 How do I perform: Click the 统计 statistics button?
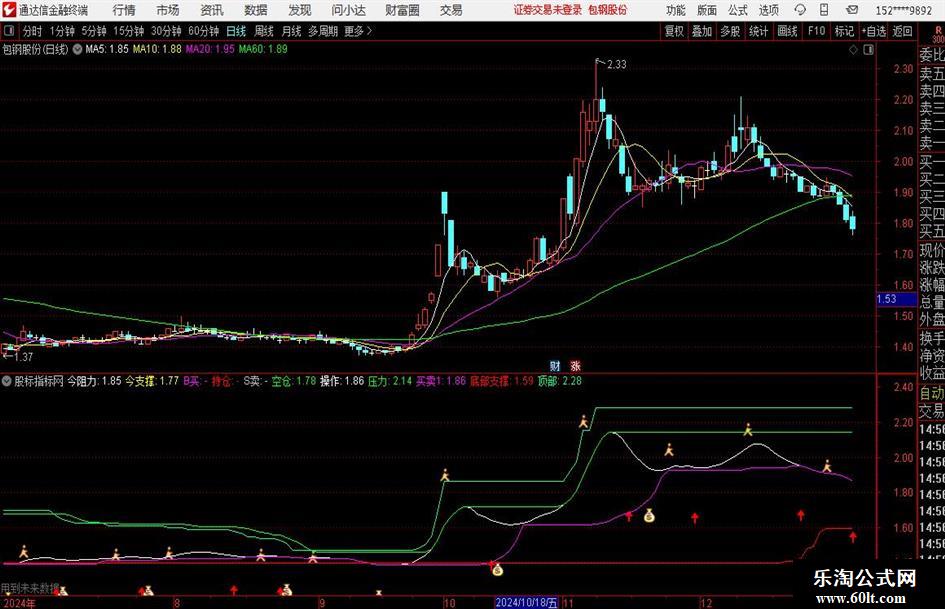point(759,31)
